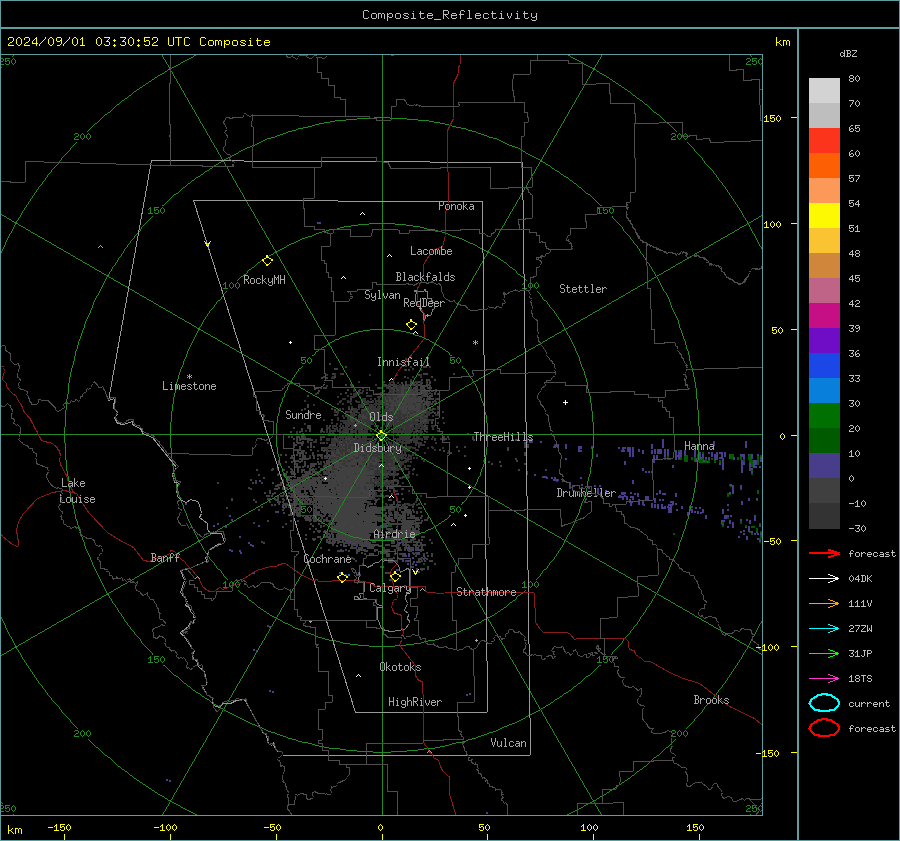Click the Calgary label
Viewport: 900px width, 841px height.
coord(390,588)
